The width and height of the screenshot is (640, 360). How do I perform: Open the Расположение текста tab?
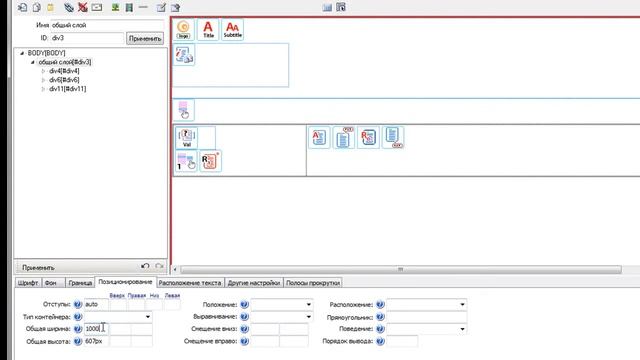[190, 283]
